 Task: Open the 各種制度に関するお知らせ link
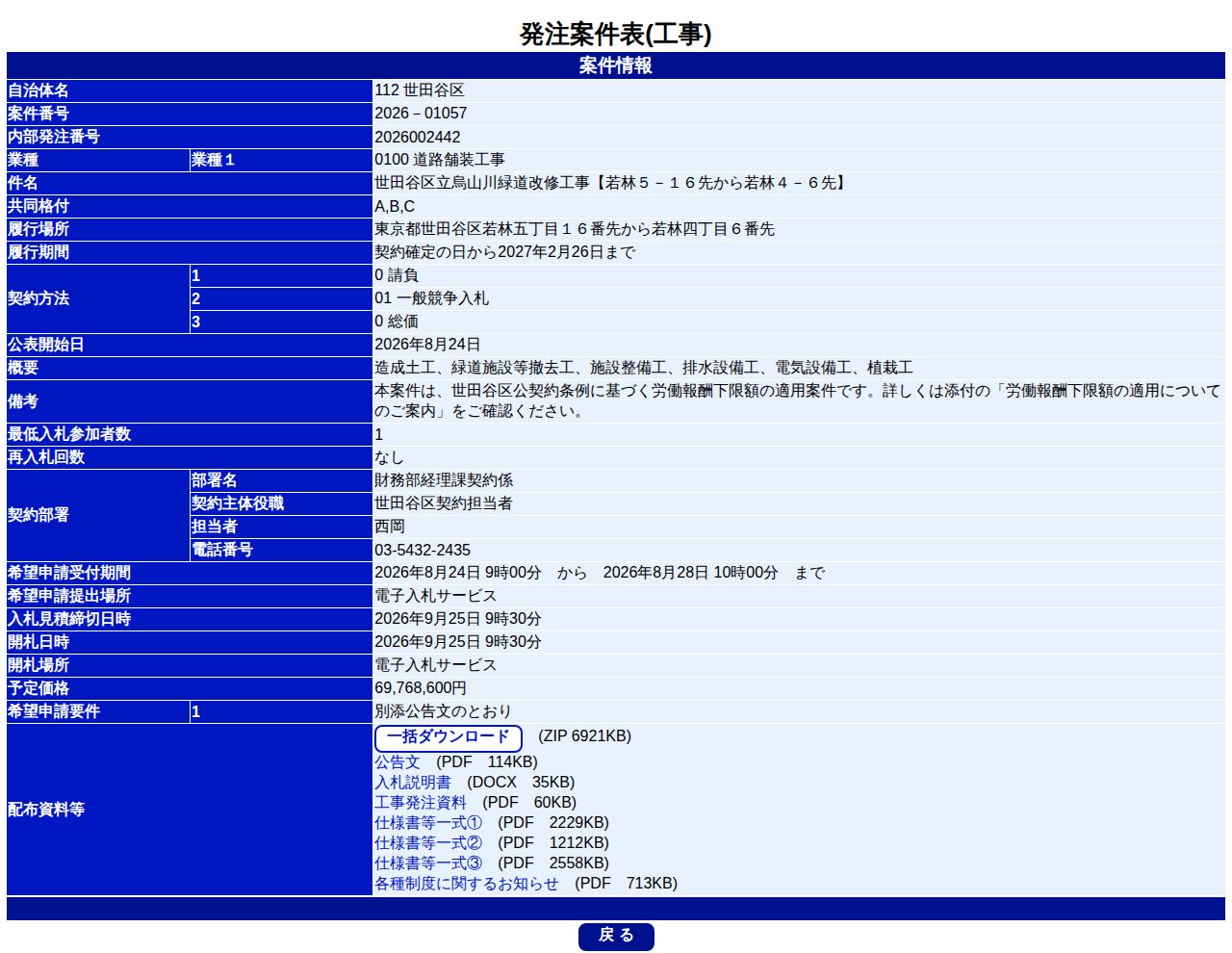(467, 884)
